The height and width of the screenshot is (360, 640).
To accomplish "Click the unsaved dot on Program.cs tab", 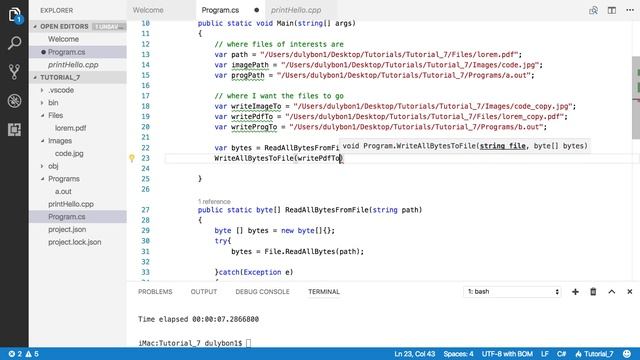I will 256,10.
